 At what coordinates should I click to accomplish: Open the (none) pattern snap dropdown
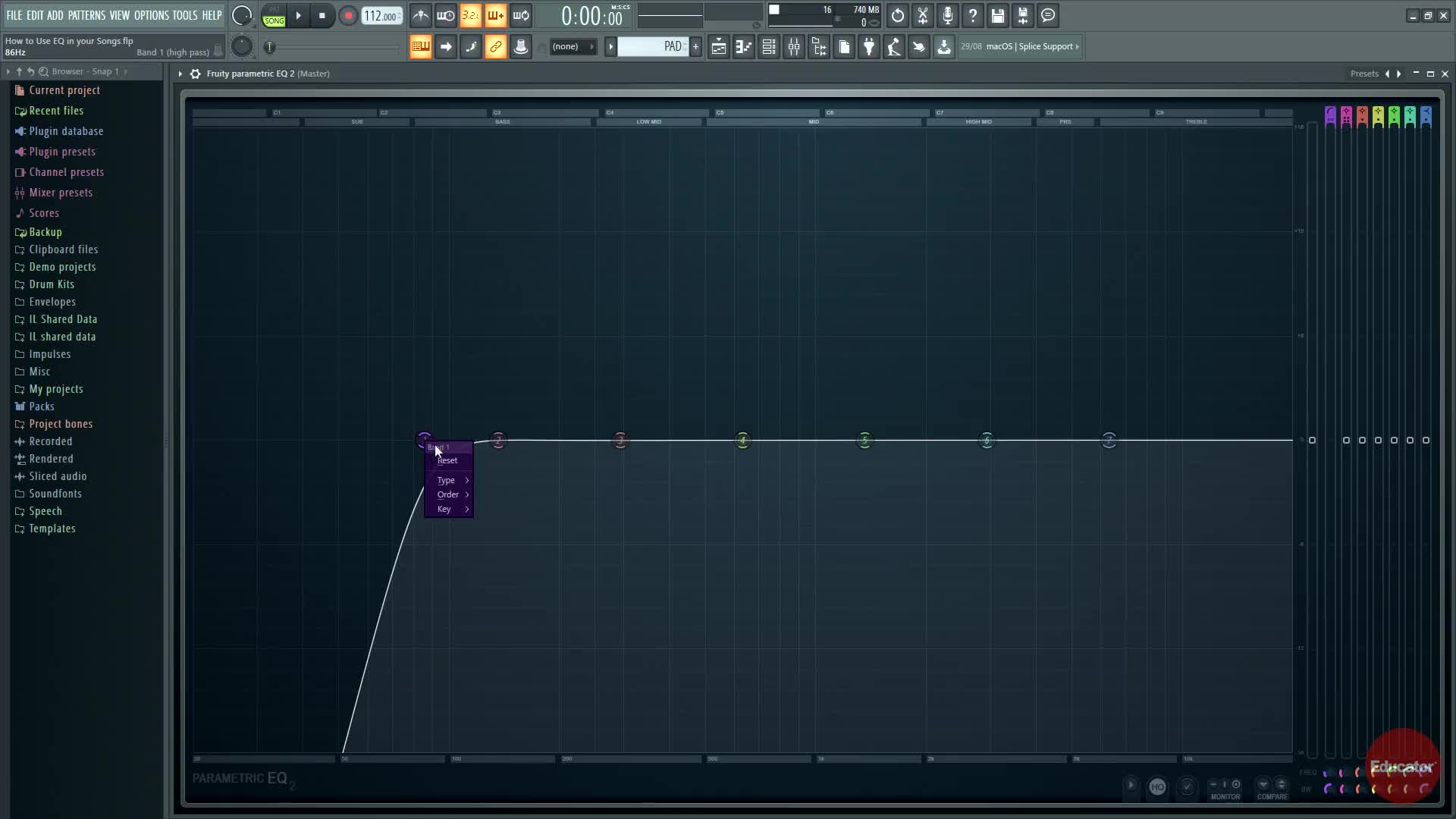(573, 47)
